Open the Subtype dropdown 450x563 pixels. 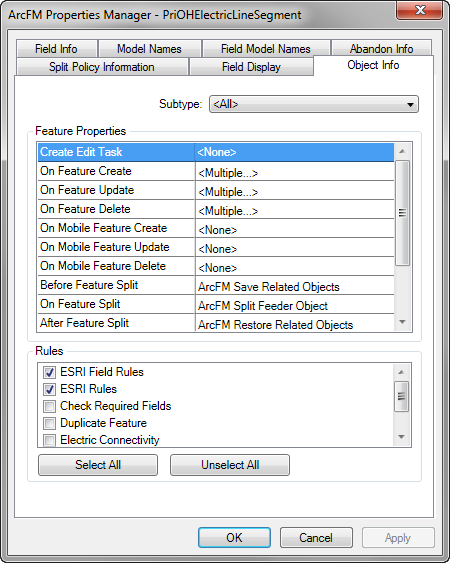pos(314,104)
